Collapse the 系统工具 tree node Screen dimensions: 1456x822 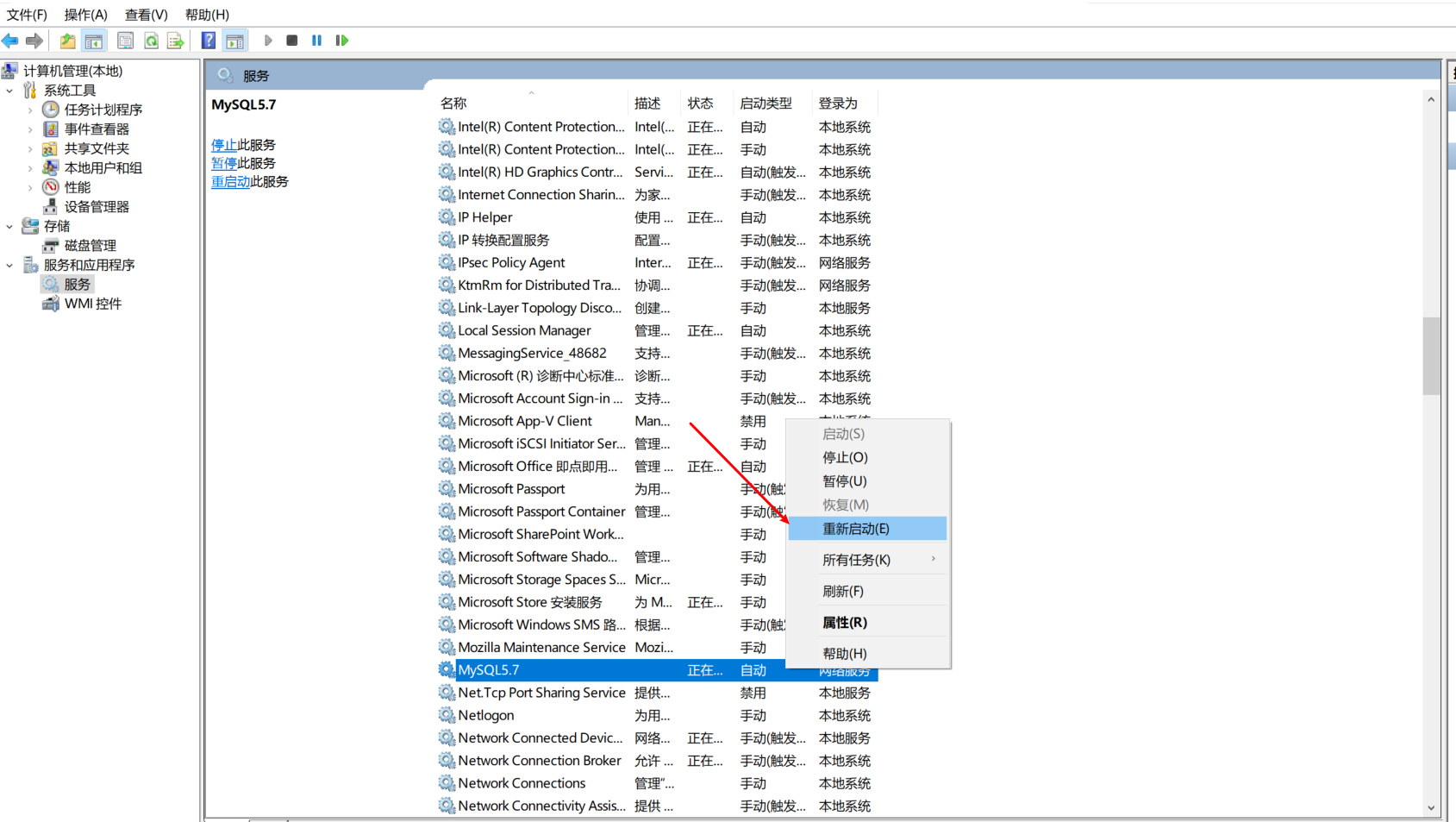tap(9, 91)
